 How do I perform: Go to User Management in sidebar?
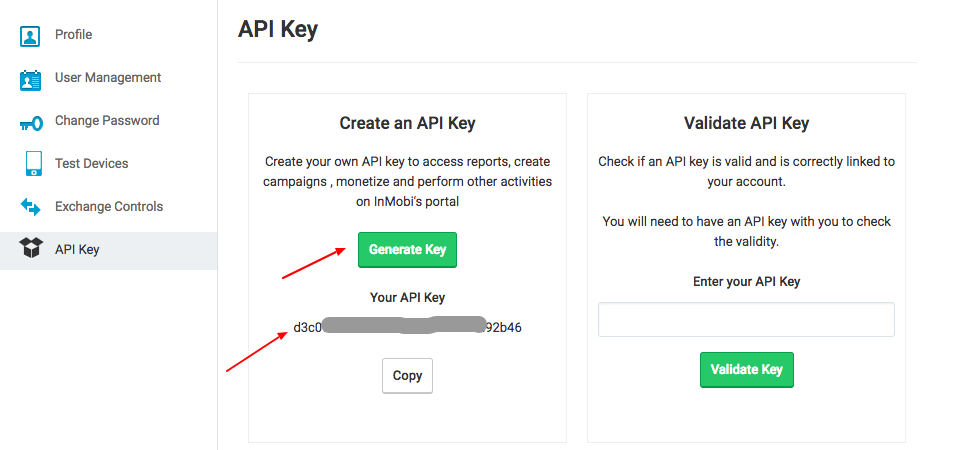[x=108, y=77]
